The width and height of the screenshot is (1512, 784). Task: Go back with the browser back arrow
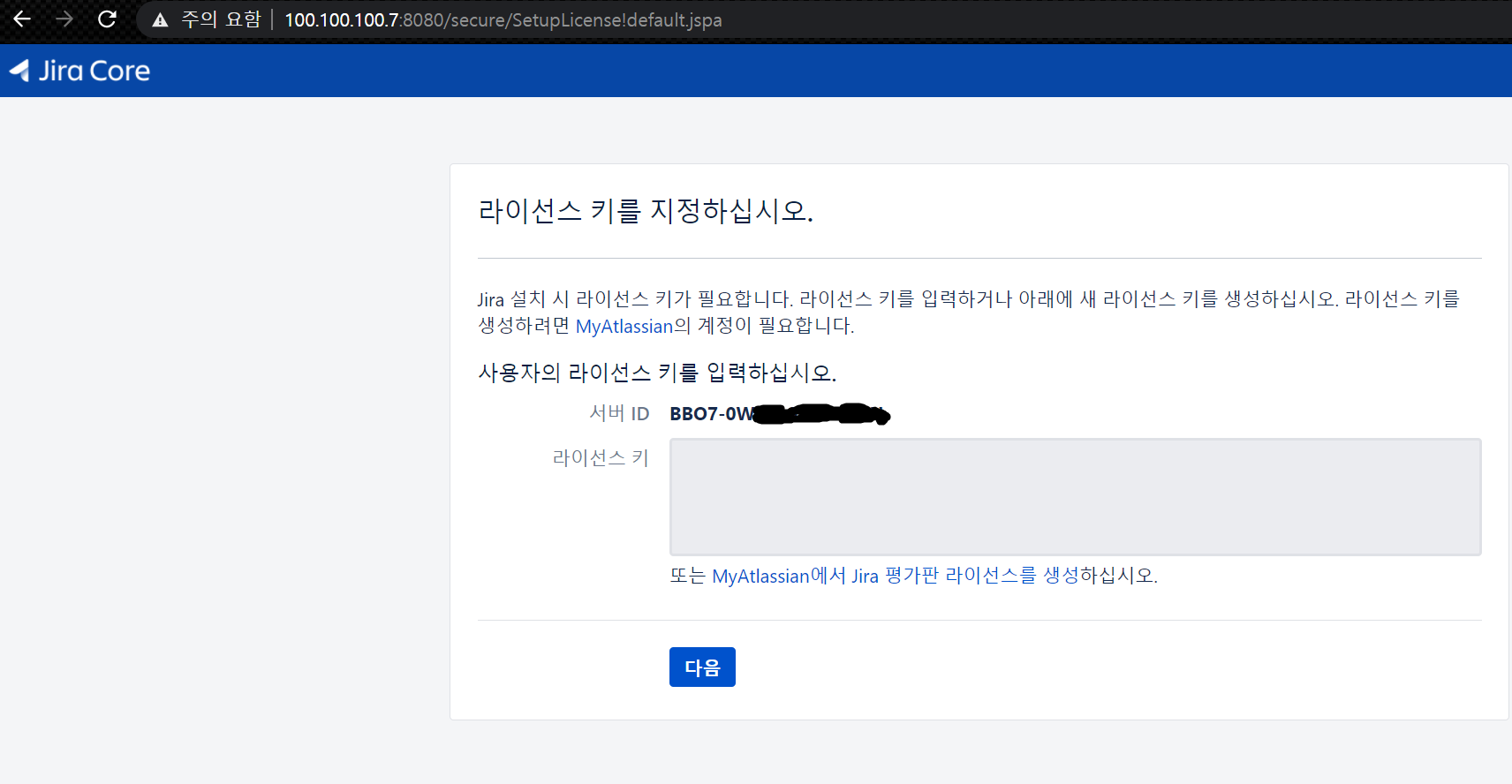(22, 19)
